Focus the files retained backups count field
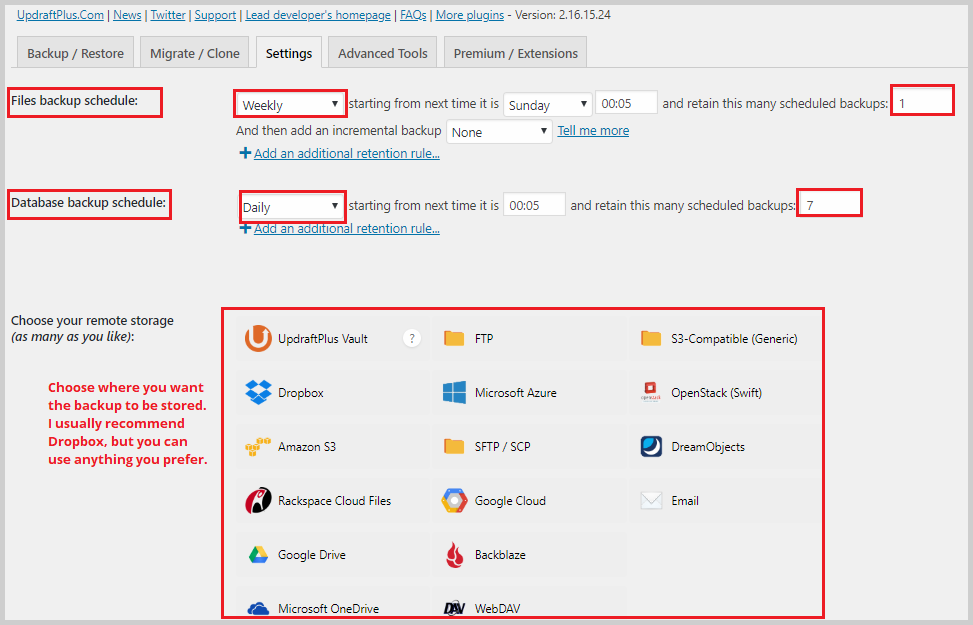This screenshot has width=973, height=625. (922, 101)
